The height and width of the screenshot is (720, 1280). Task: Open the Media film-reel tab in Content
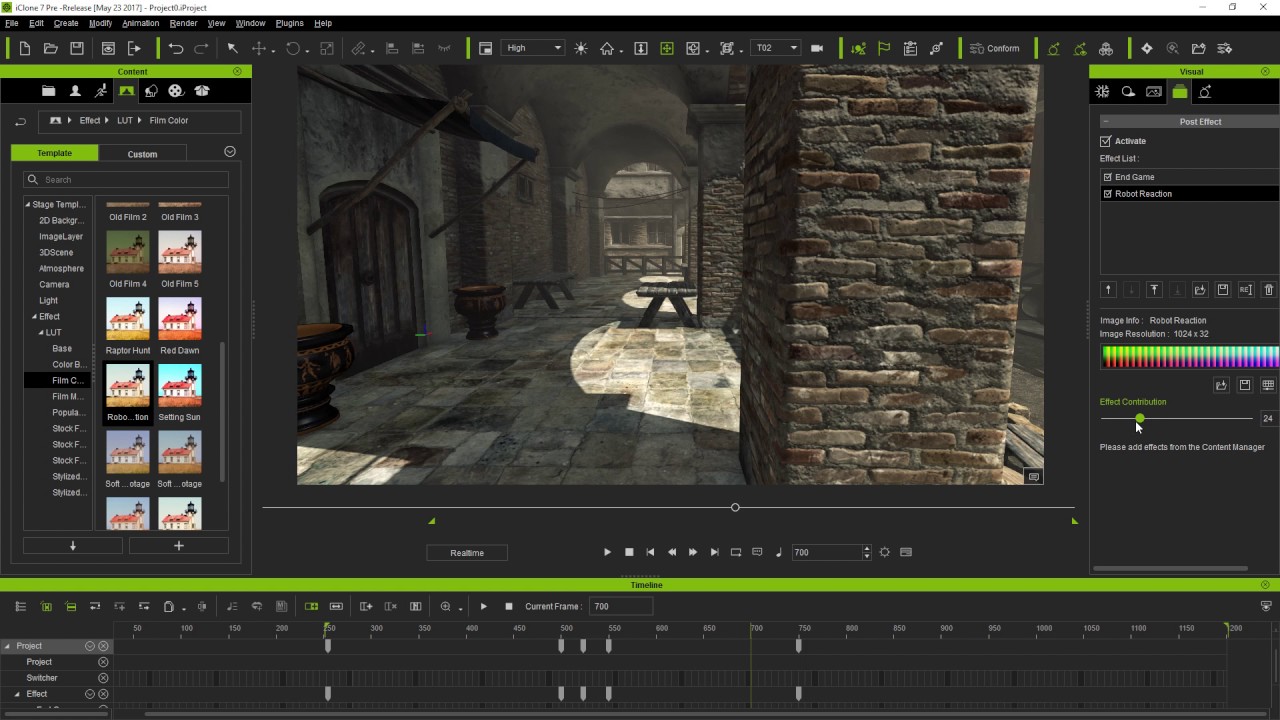point(176,91)
